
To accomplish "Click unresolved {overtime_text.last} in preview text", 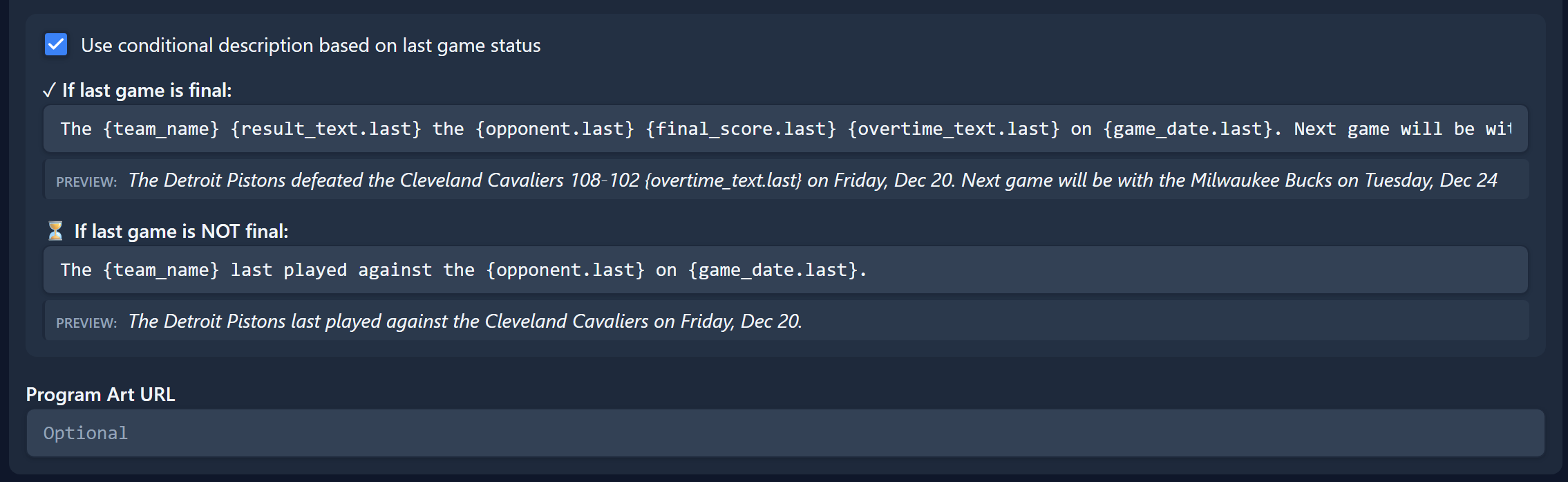I will pyautogui.click(x=723, y=180).
